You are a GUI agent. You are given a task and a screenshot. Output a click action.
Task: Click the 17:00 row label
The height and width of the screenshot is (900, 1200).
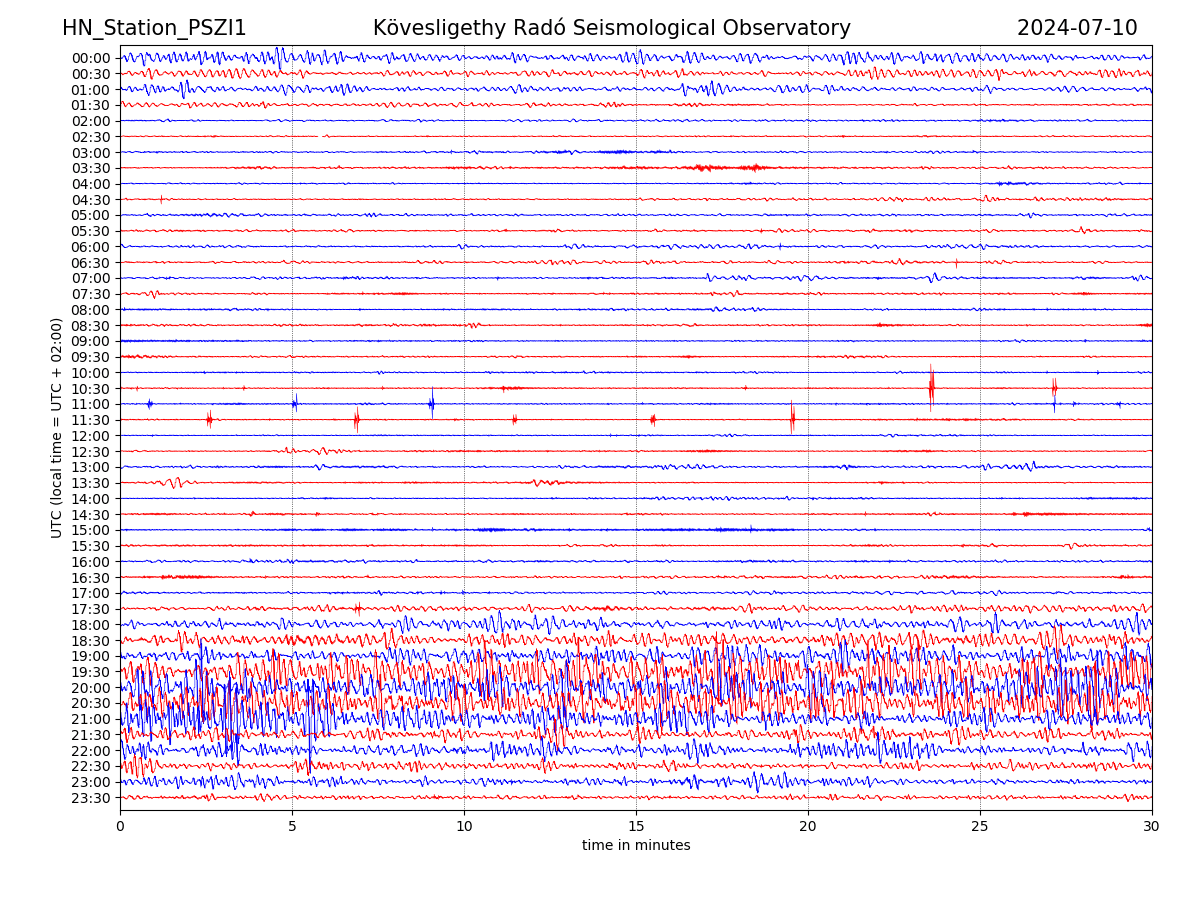coord(90,593)
